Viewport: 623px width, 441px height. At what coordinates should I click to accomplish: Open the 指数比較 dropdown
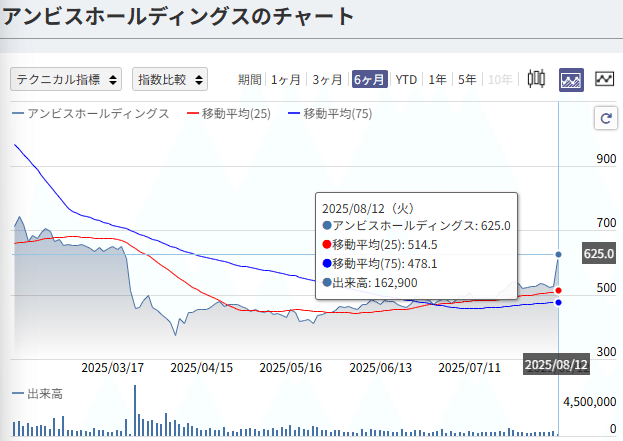tap(170, 79)
